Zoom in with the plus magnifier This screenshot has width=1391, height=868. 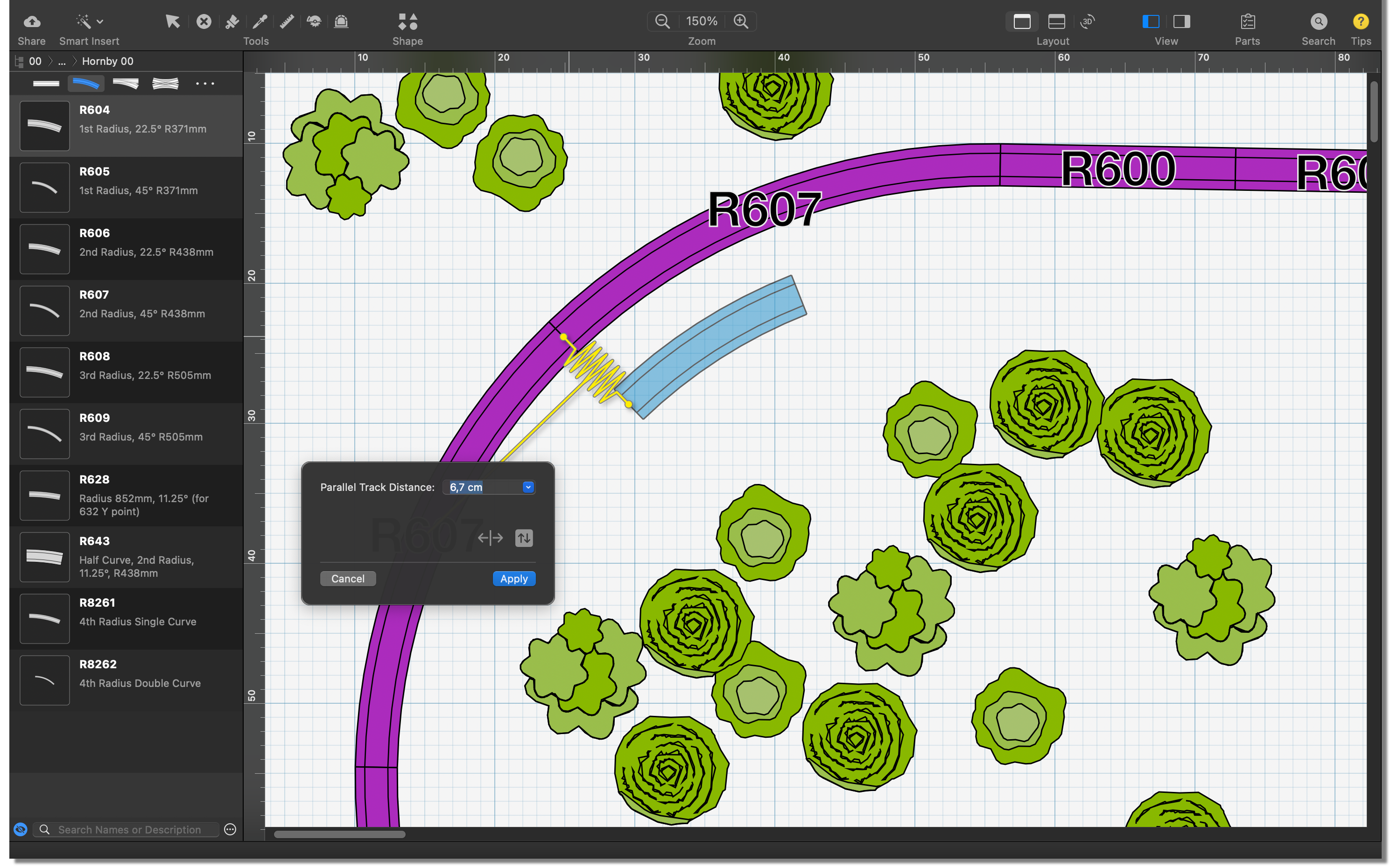[741, 22]
